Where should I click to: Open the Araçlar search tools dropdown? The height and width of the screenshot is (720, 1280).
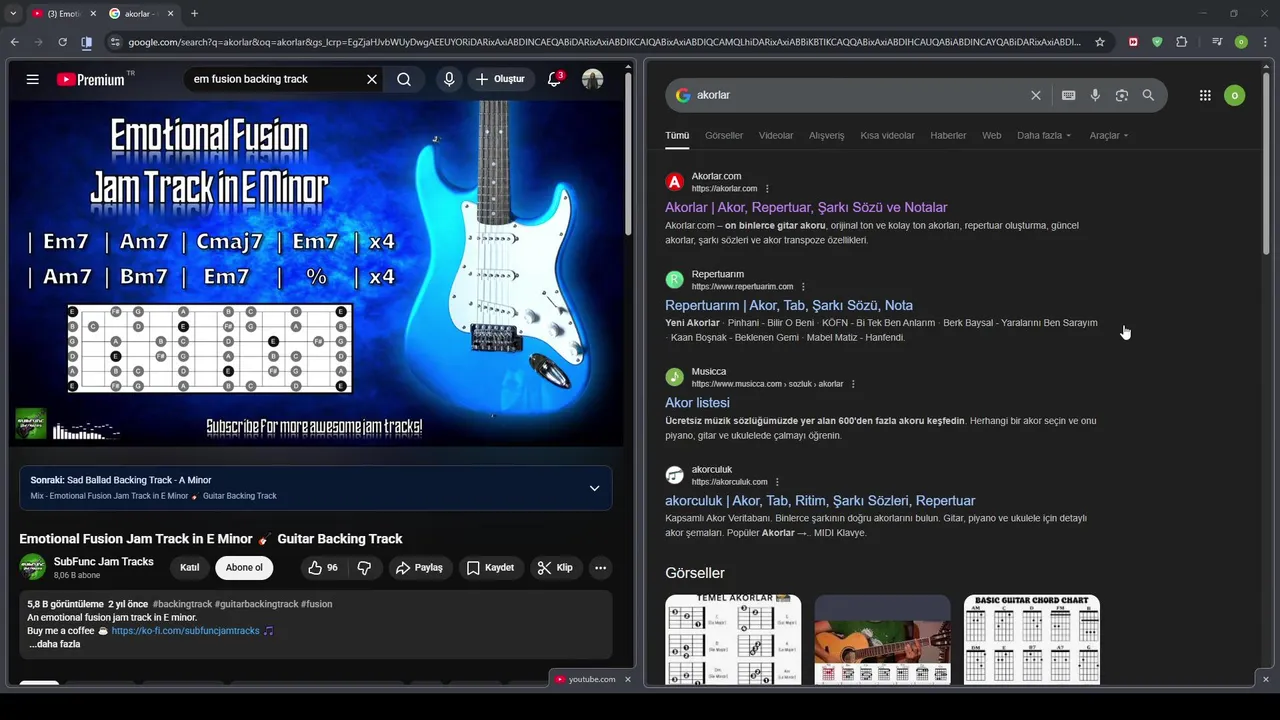tap(1109, 135)
